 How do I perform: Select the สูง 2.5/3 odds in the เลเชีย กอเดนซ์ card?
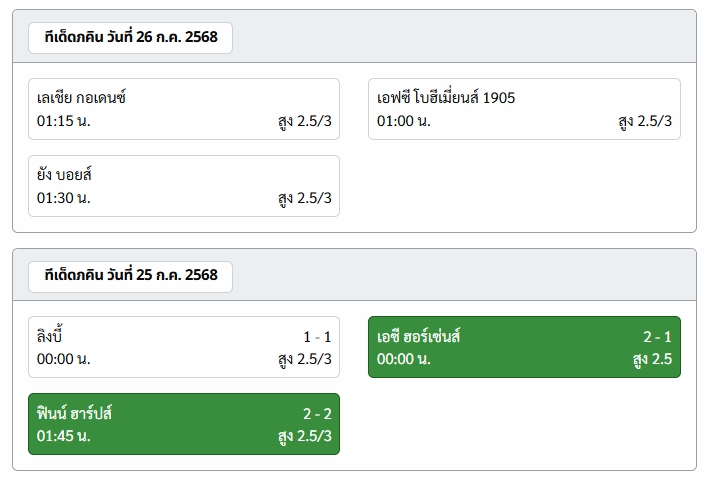tap(305, 121)
